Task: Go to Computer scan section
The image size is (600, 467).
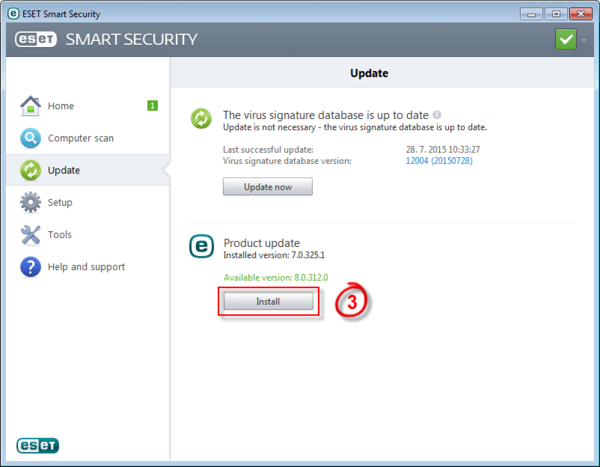Action: [x=88, y=138]
